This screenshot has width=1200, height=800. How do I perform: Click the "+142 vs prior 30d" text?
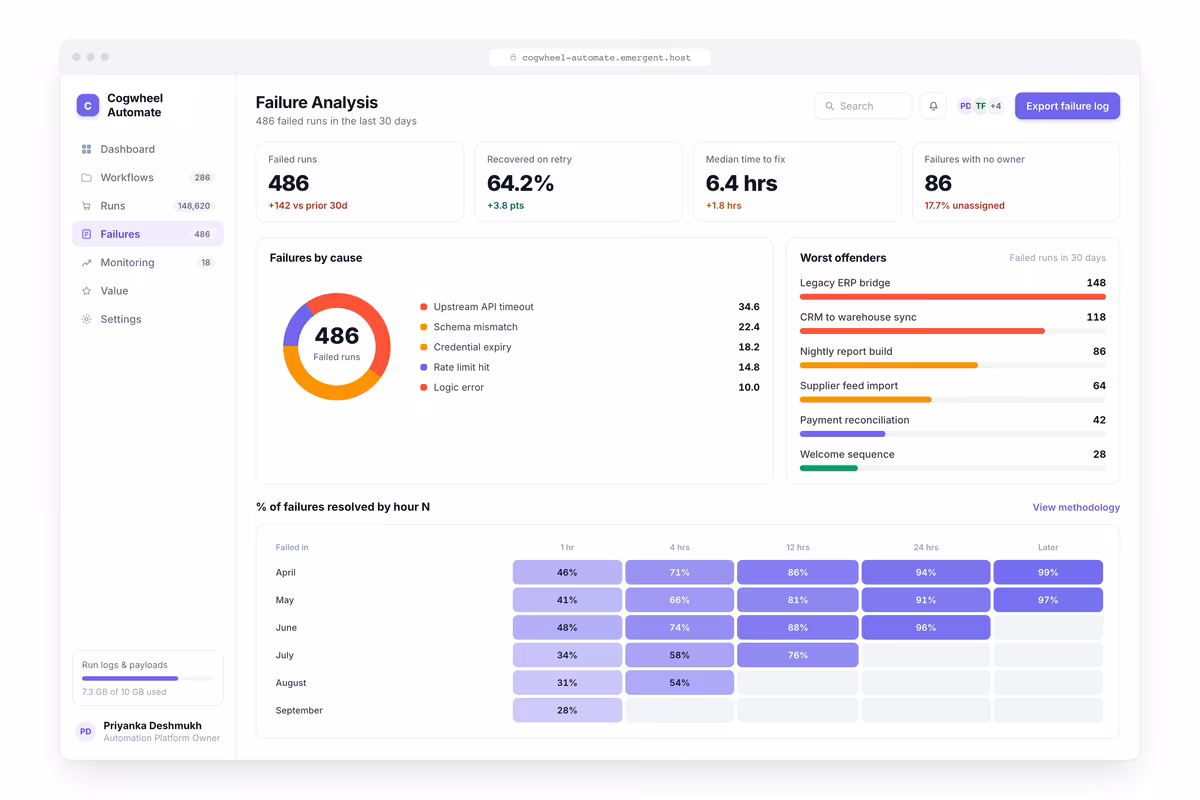pos(308,206)
